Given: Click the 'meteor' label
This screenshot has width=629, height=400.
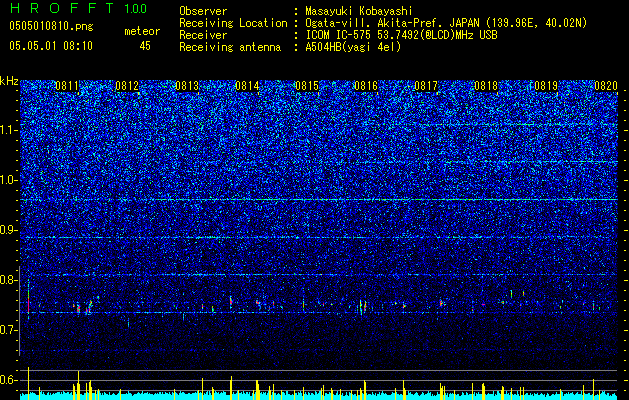Looking at the screenshot, I should [x=142, y=31].
